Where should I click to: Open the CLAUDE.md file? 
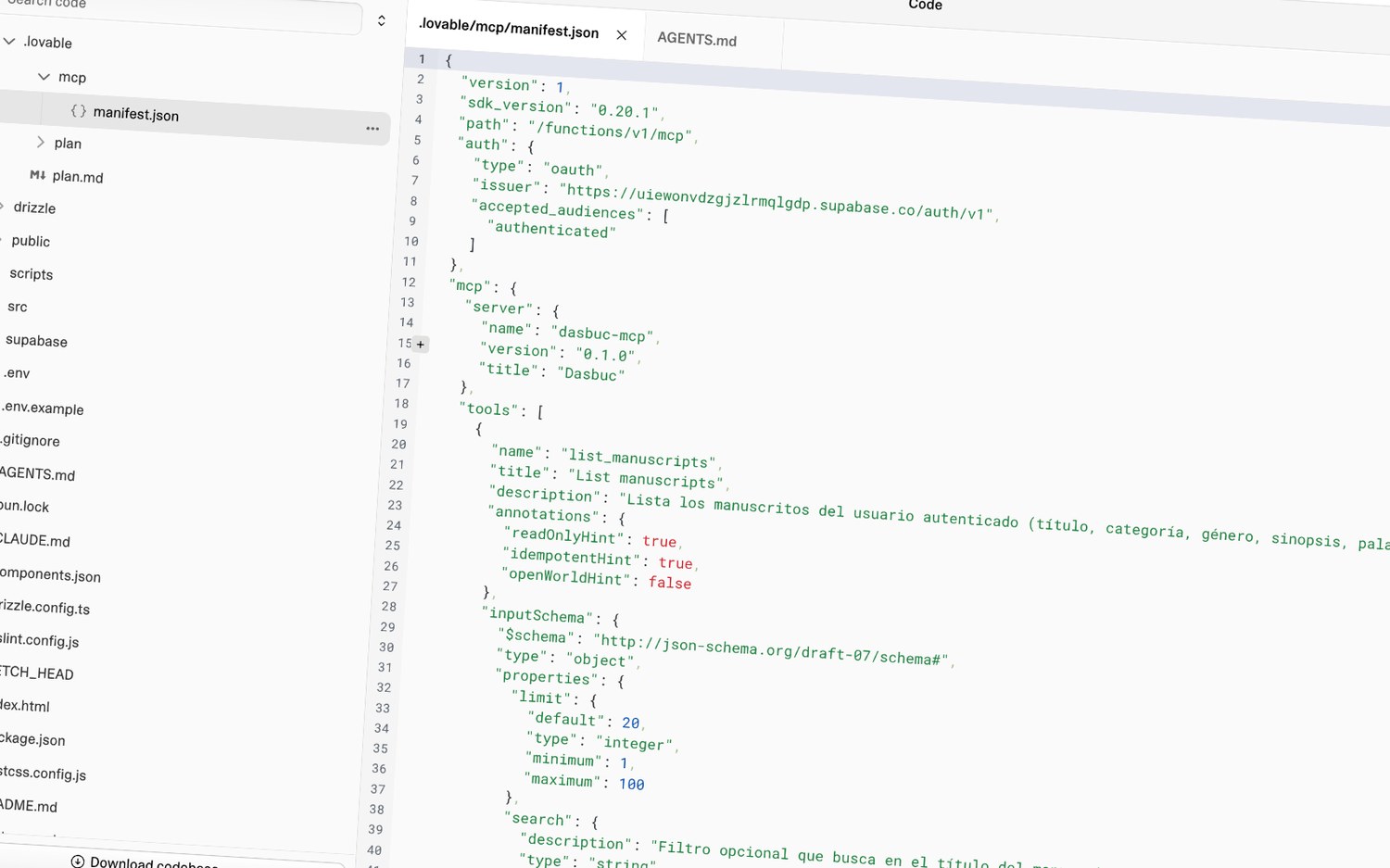(35, 540)
